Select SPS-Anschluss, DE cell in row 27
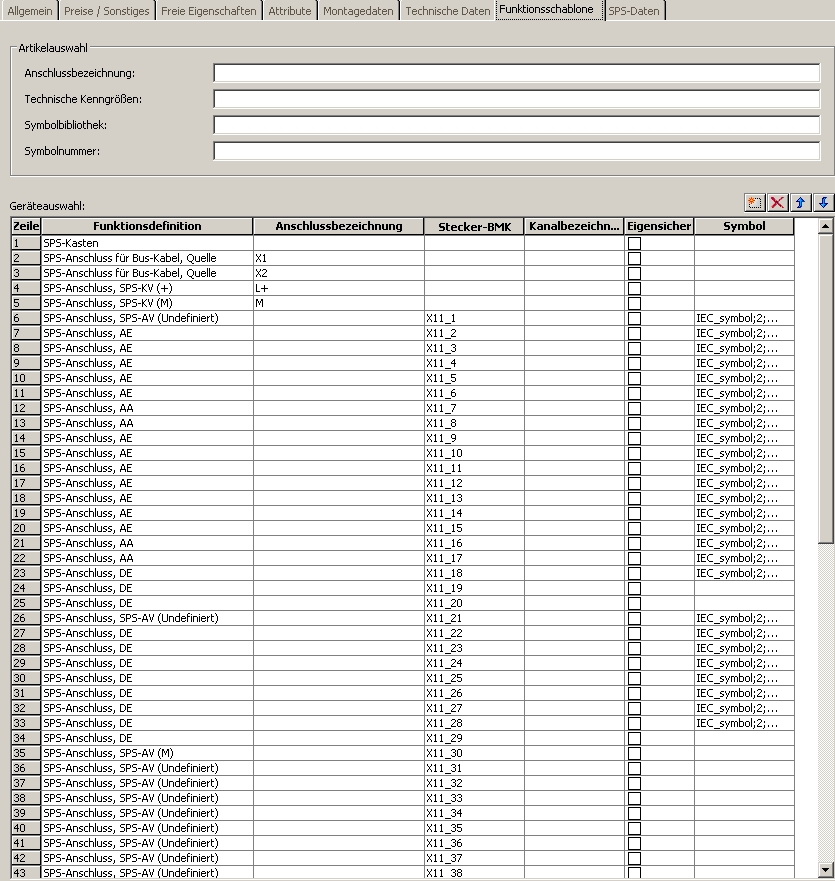Image resolution: width=835 pixels, height=881 pixels. [x=147, y=633]
